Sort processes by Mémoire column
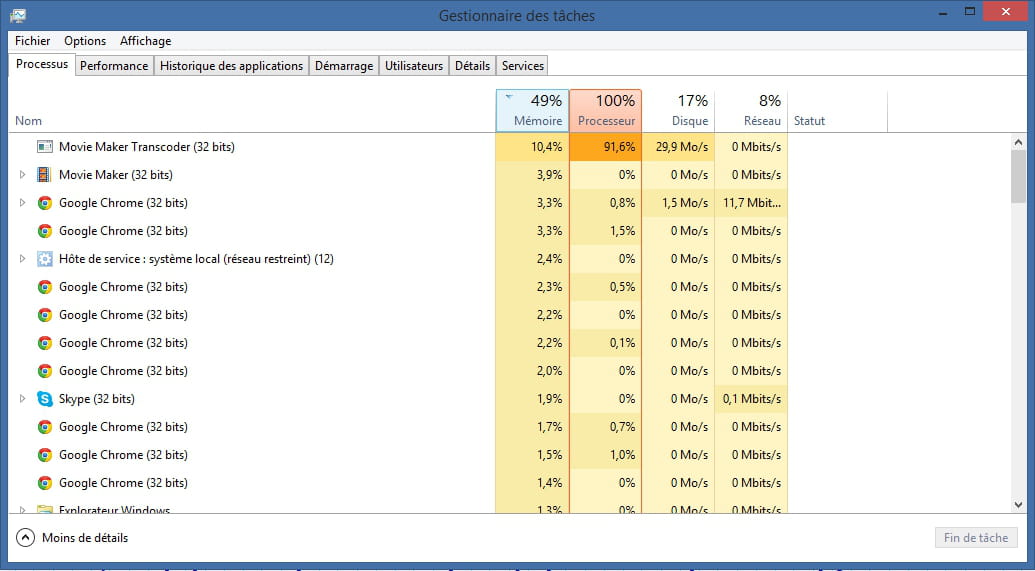 pos(532,110)
